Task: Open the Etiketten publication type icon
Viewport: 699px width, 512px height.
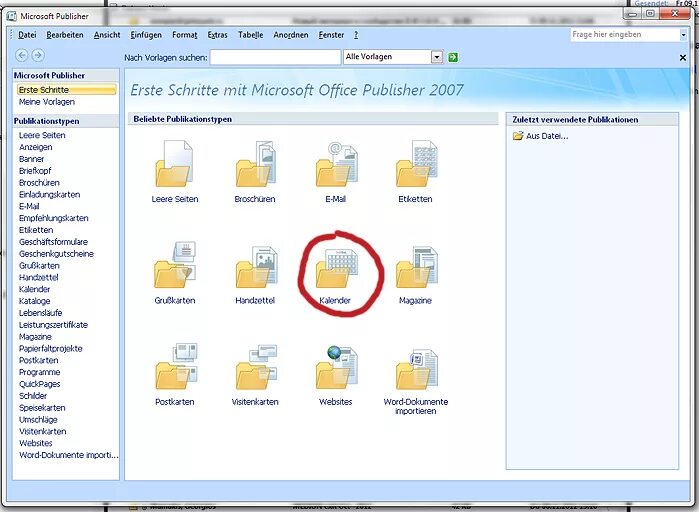Action: [416, 164]
